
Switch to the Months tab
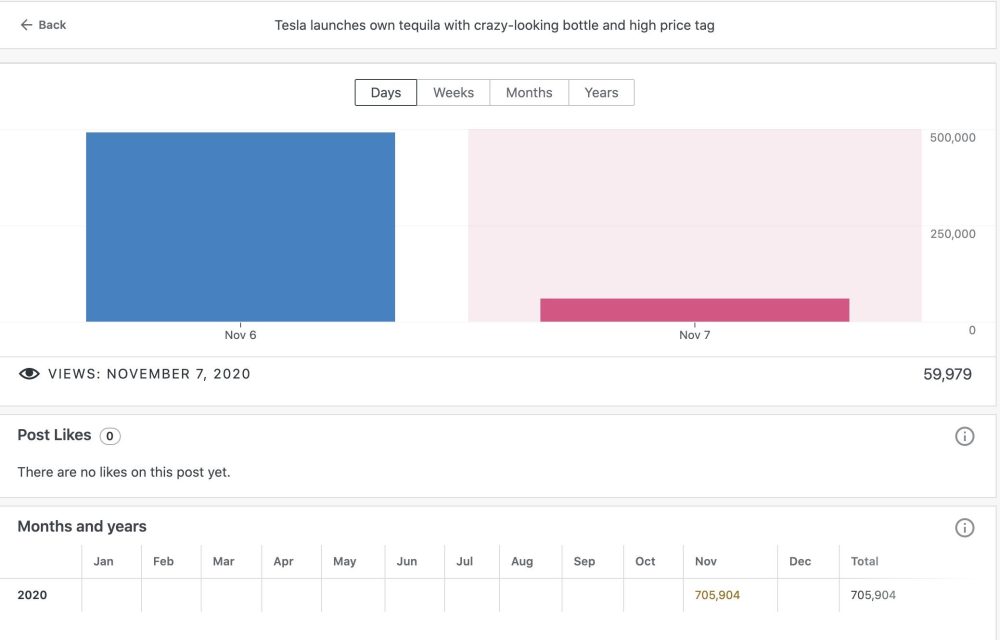pos(529,92)
